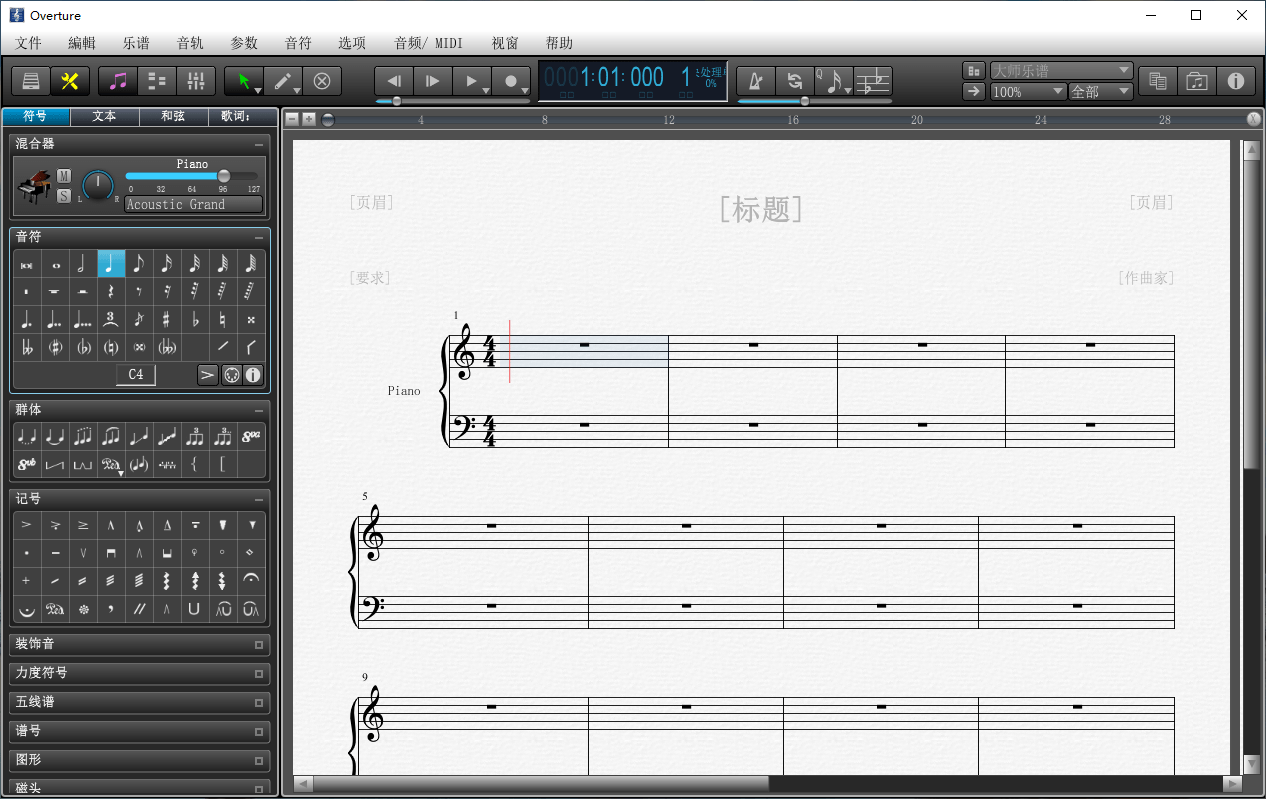The width and height of the screenshot is (1266, 799).
Task: Click the [作曲家] composer placeholder
Action: 1146,278
